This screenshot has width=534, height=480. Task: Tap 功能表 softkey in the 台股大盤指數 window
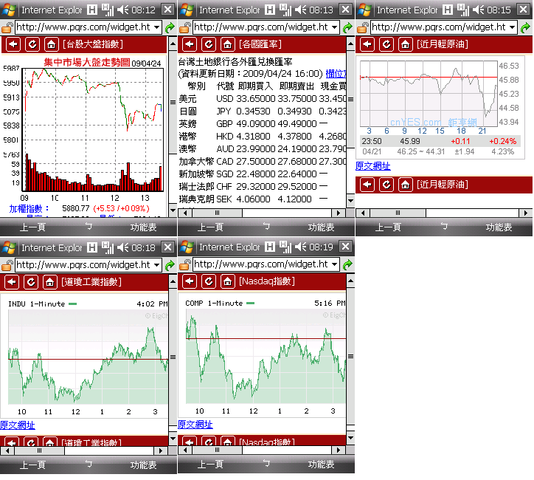tap(143, 227)
